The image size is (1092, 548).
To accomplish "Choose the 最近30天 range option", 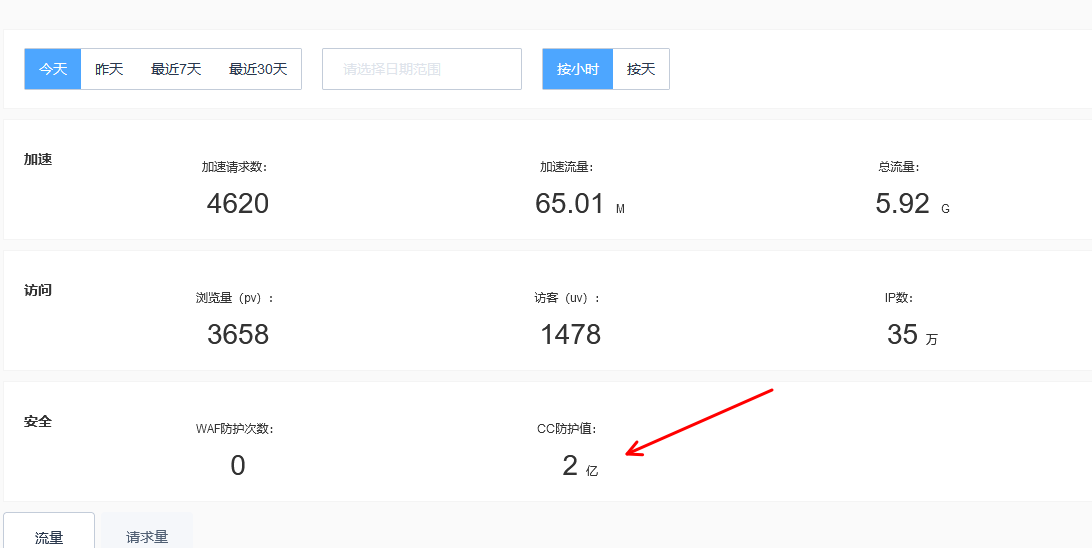I will pyautogui.click(x=258, y=69).
